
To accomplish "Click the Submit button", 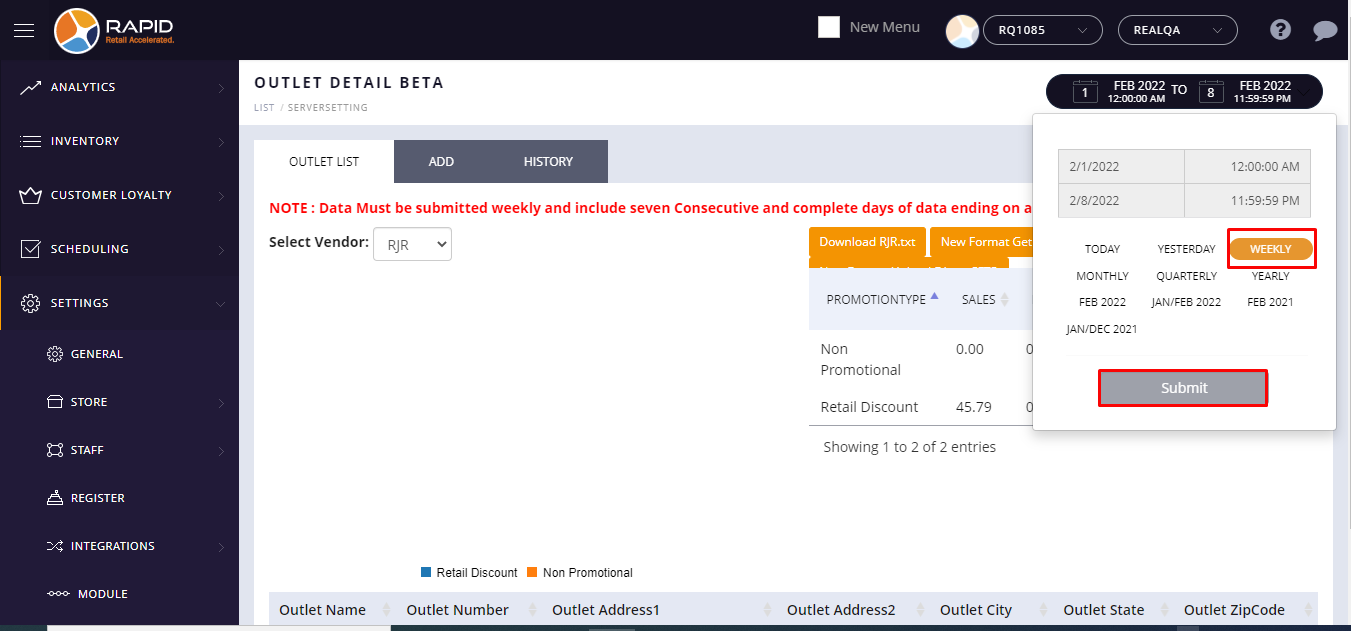I will tap(1183, 388).
